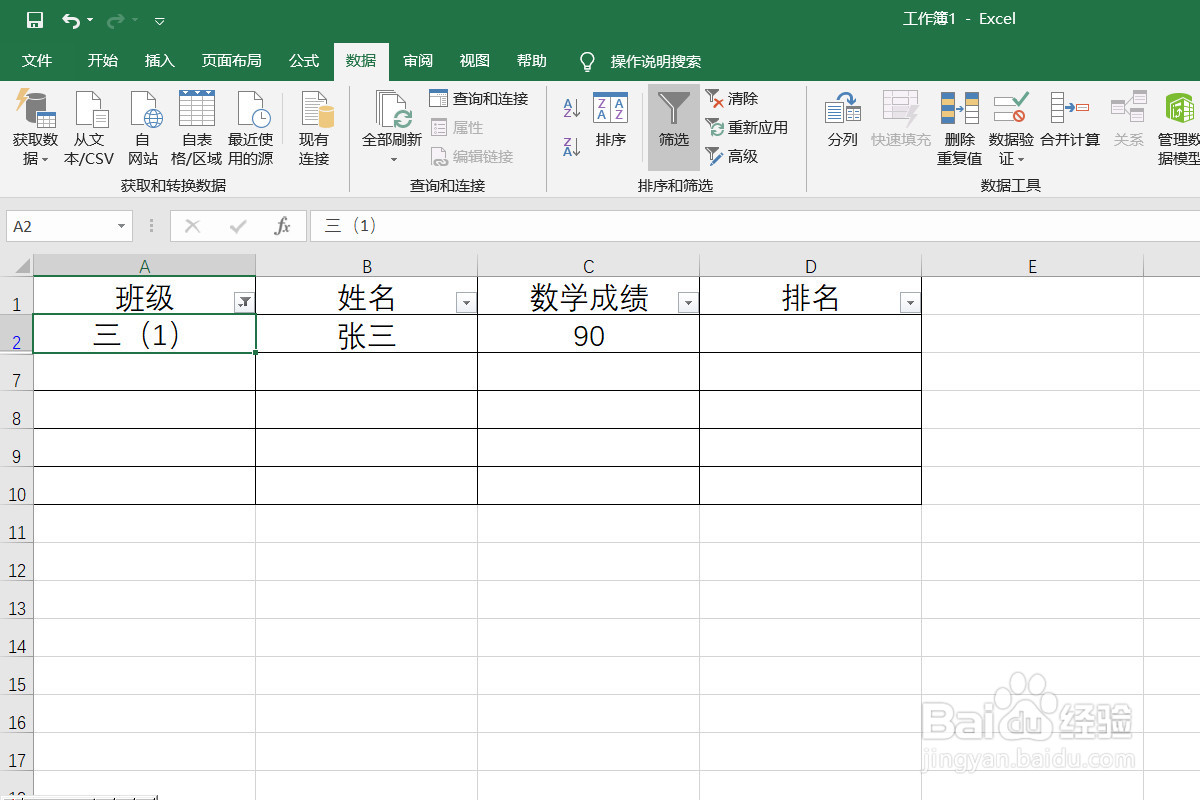The image size is (1200, 800).
Task: Click 清除 to clear the filter
Action: pyautogui.click(x=740, y=98)
